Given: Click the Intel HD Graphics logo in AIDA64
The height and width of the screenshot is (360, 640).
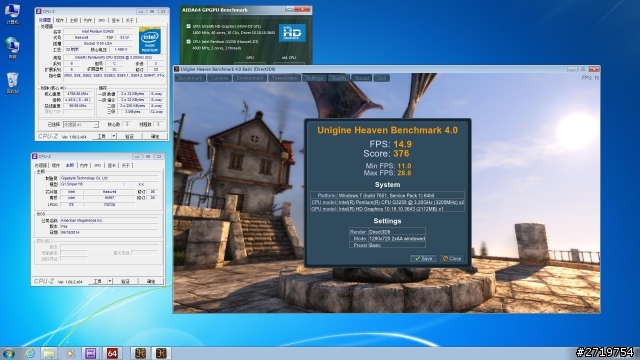Looking at the screenshot, I should (292, 33).
